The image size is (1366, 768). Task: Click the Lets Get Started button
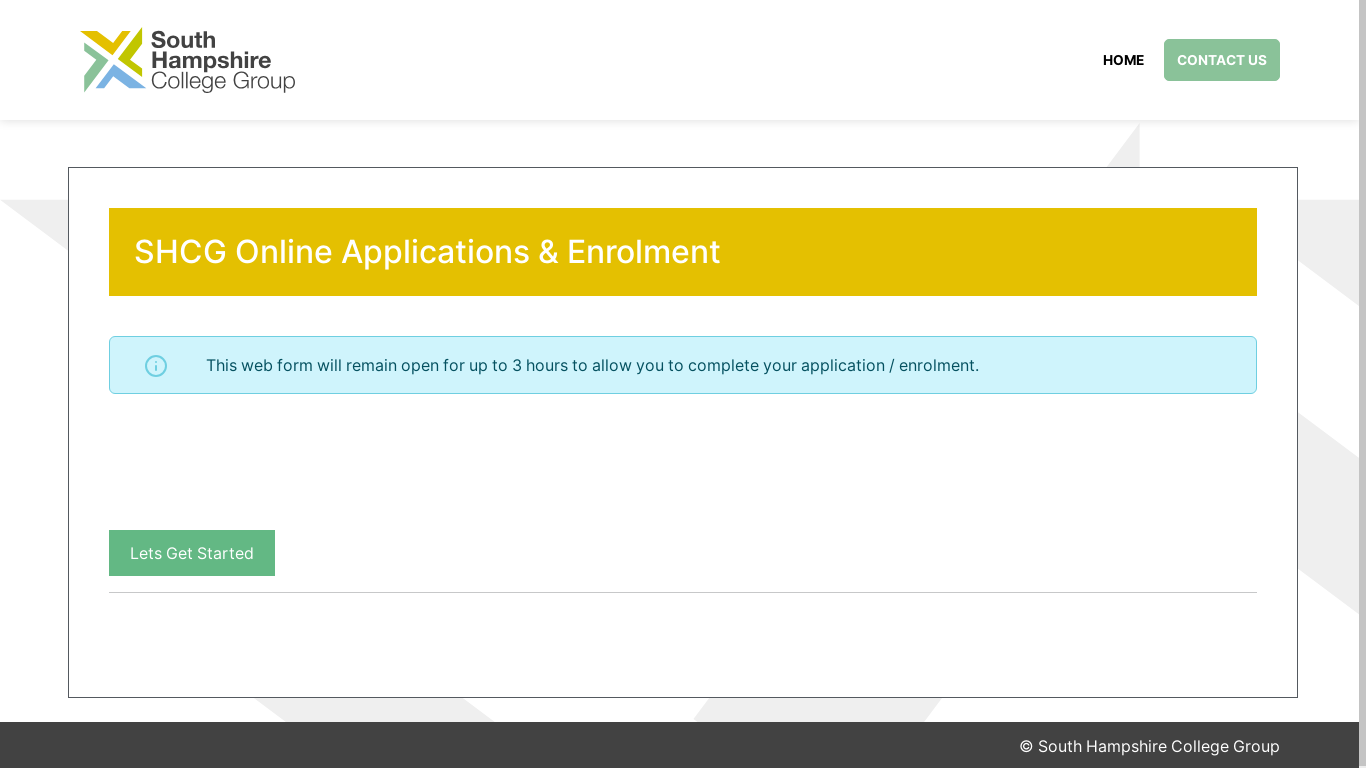coord(192,553)
